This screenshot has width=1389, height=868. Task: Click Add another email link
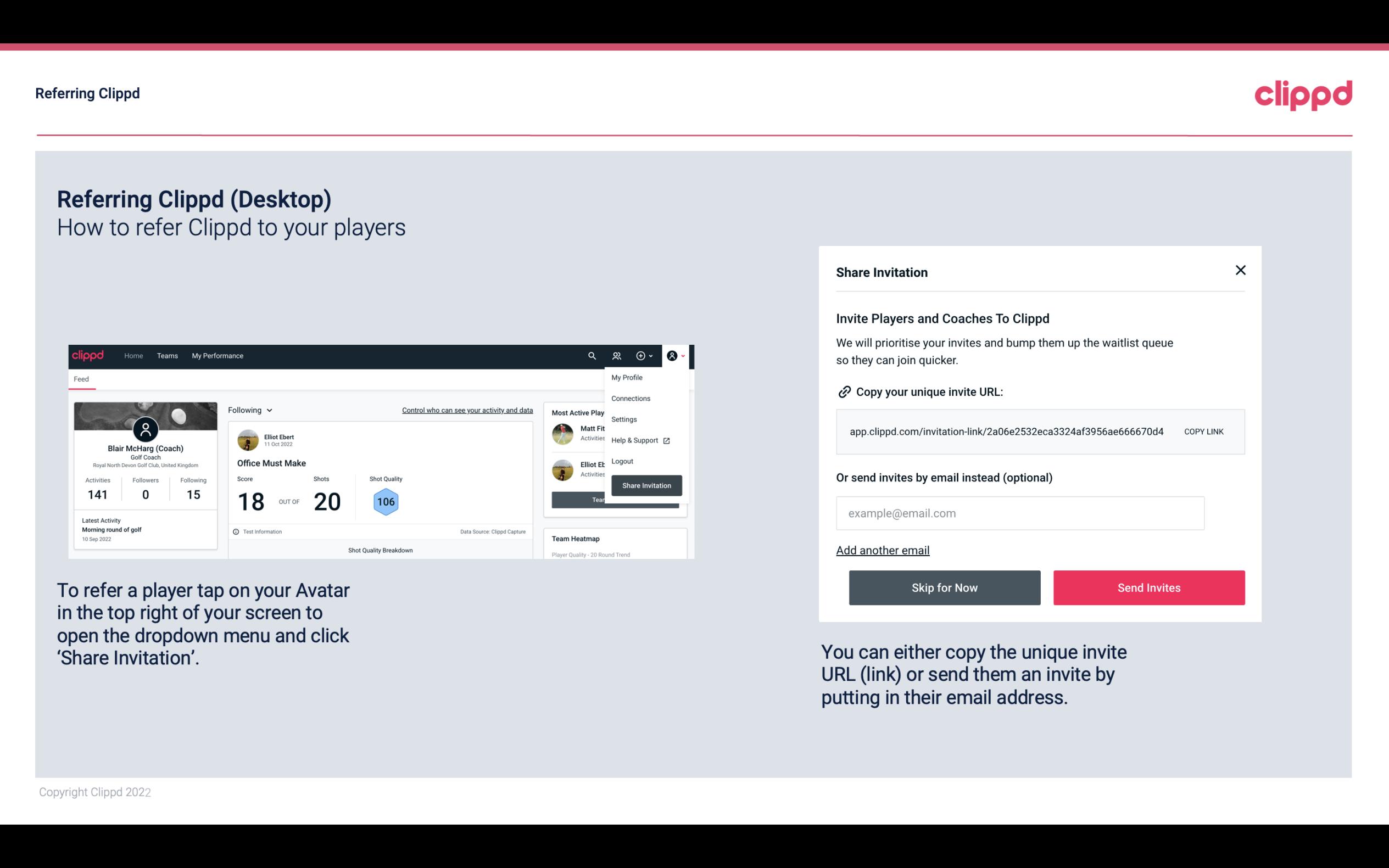pyautogui.click(x=882, y=550)
